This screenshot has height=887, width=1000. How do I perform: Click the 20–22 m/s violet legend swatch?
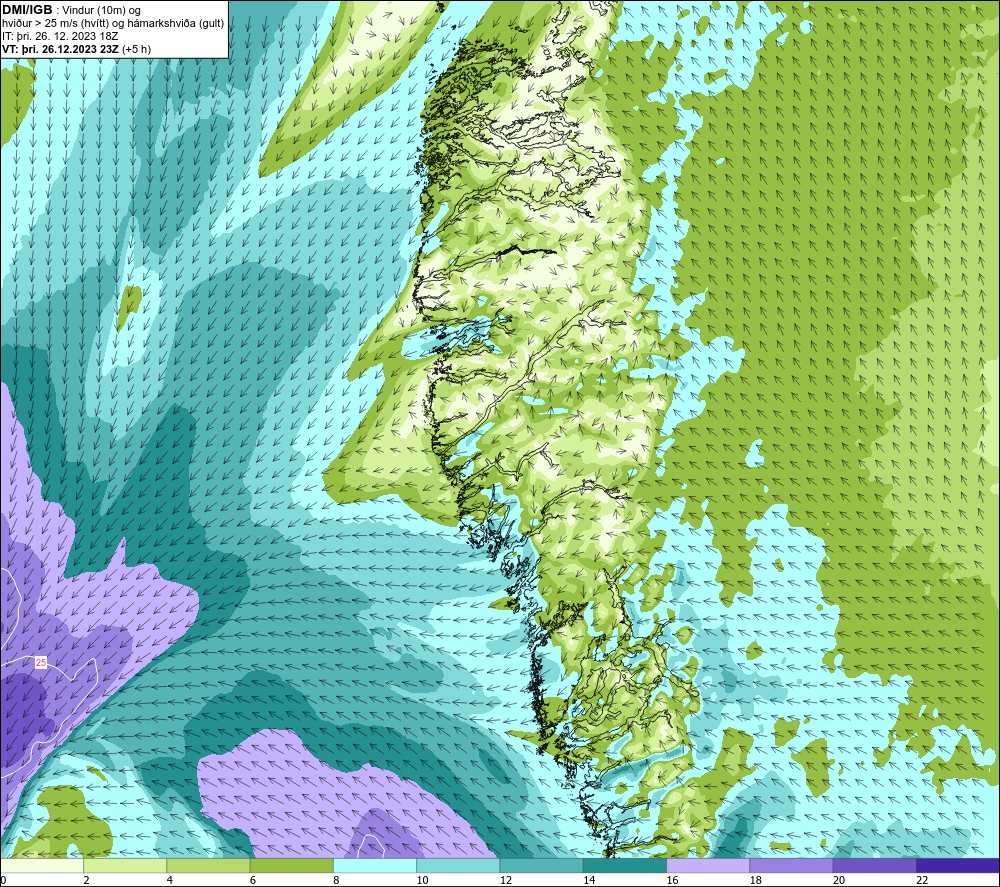(874, 865)
